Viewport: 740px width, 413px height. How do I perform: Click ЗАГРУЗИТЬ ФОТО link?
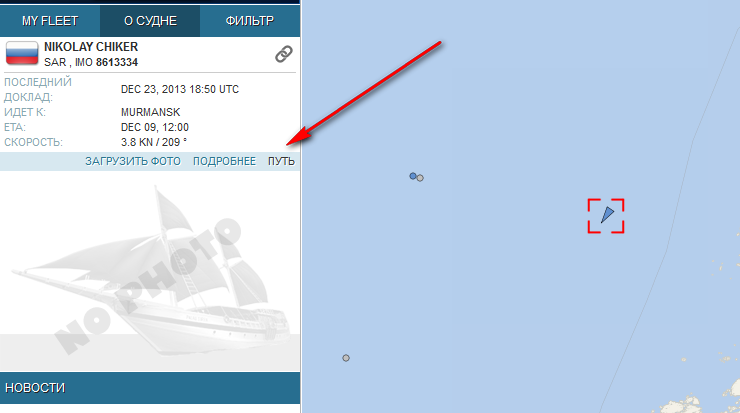[x=133, y=161]
